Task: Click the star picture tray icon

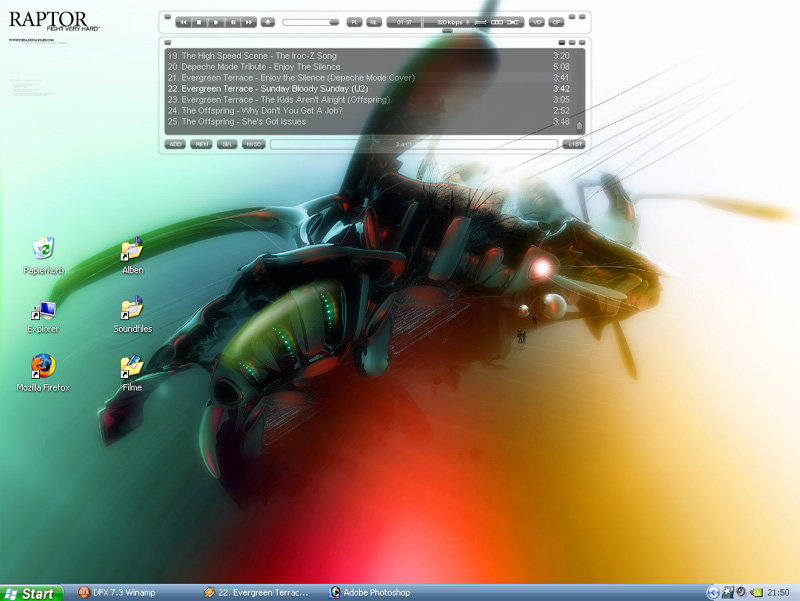Action: 728,593
